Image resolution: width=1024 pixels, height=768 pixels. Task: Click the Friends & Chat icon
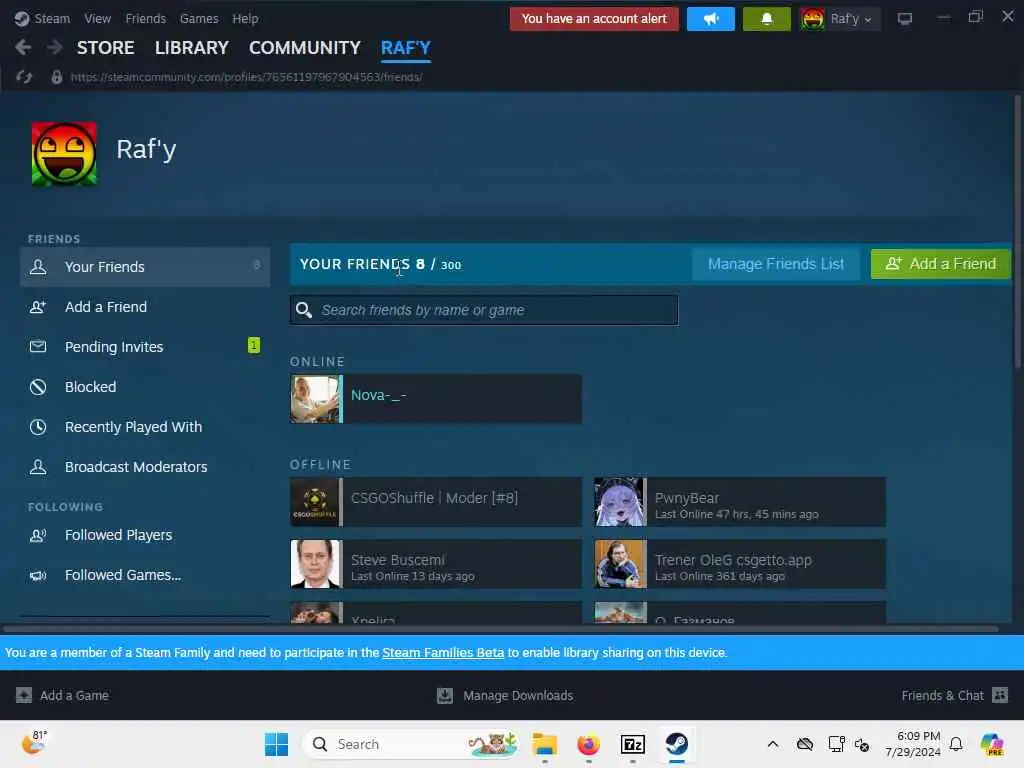(1000, 696)
